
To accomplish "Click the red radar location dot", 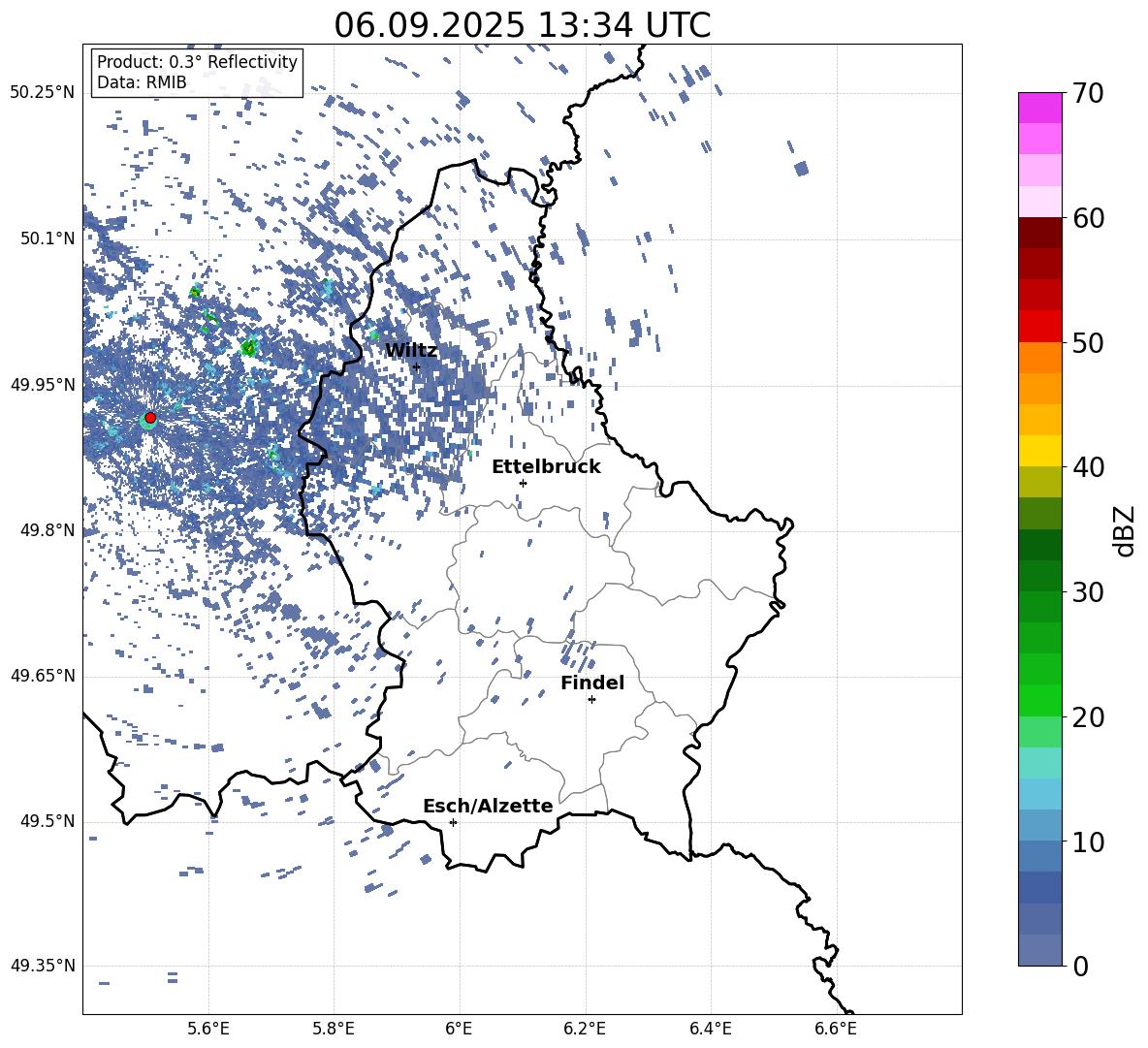I will click(150, 418).
